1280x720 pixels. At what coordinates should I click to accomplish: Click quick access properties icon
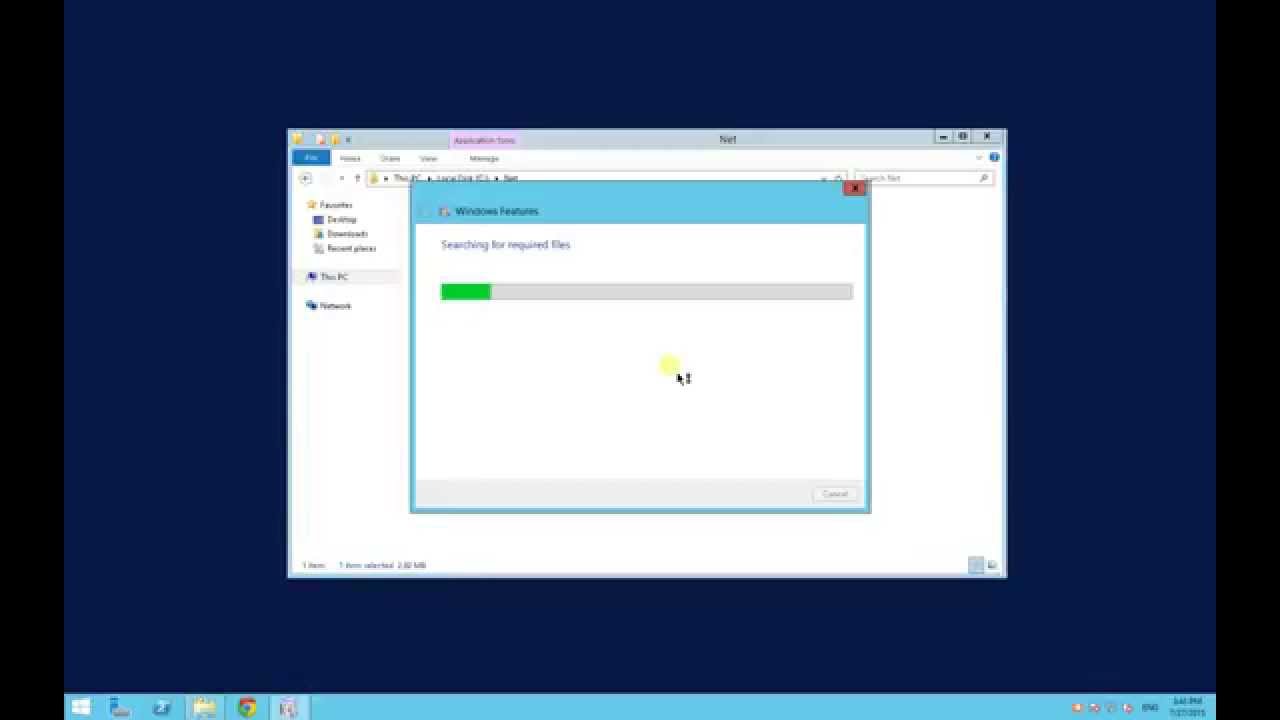coord(320,140)
